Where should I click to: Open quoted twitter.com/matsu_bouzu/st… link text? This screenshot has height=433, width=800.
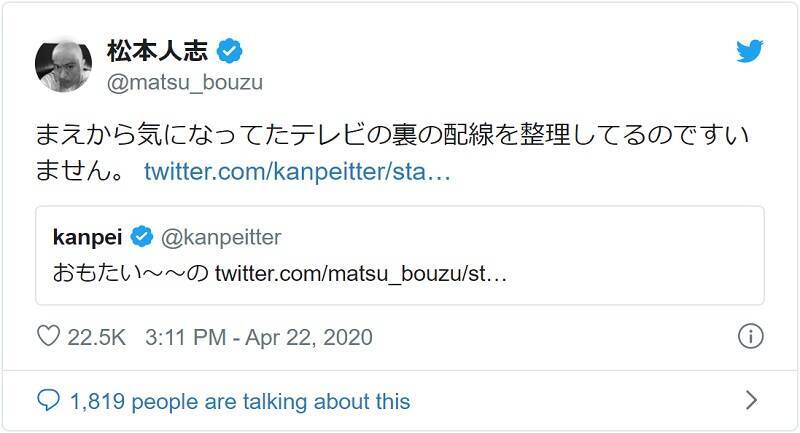361,272
